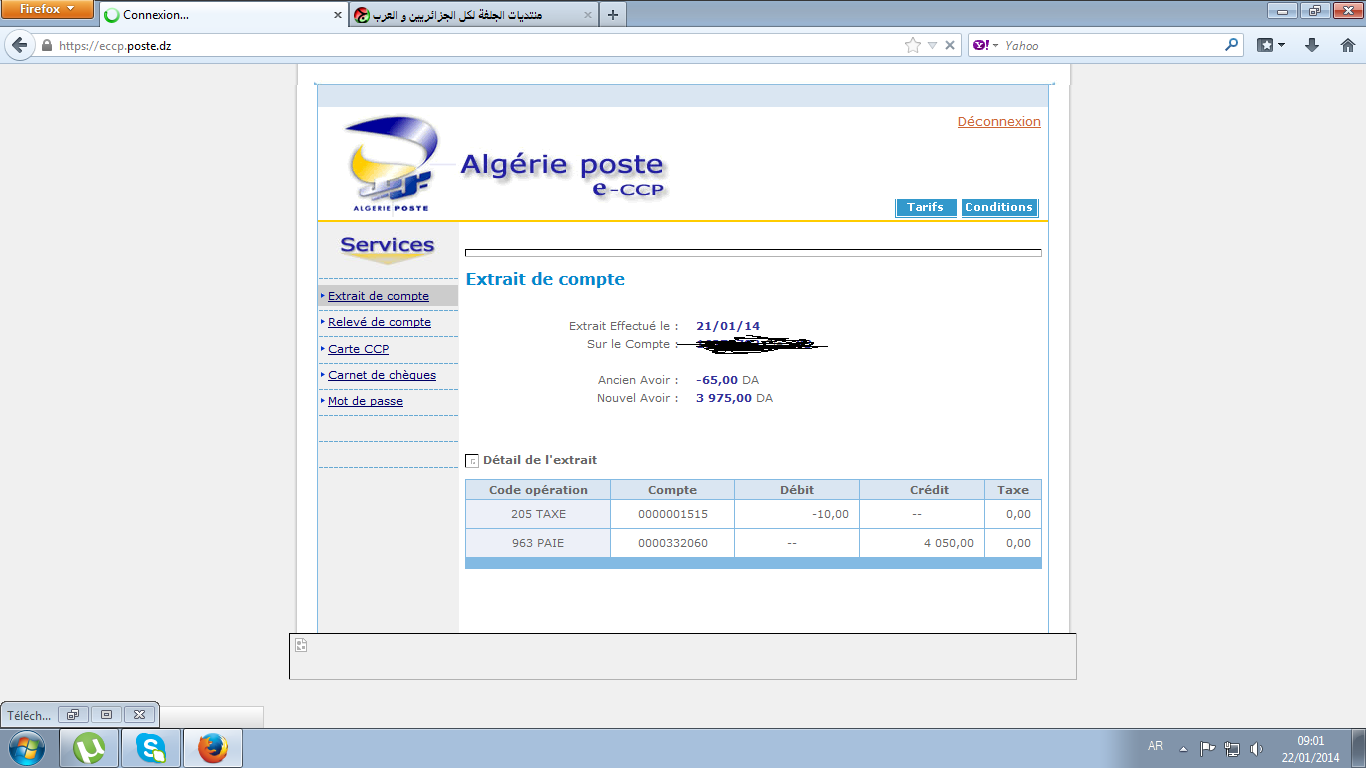
Task: Click the broken image icon in bottom panel
Action: click(301, 645)
